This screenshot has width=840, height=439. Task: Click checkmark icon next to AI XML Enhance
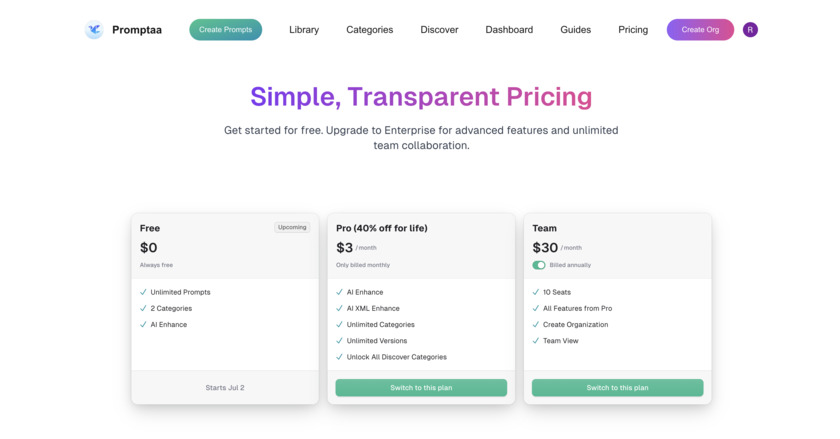click(x=340, y=308)
